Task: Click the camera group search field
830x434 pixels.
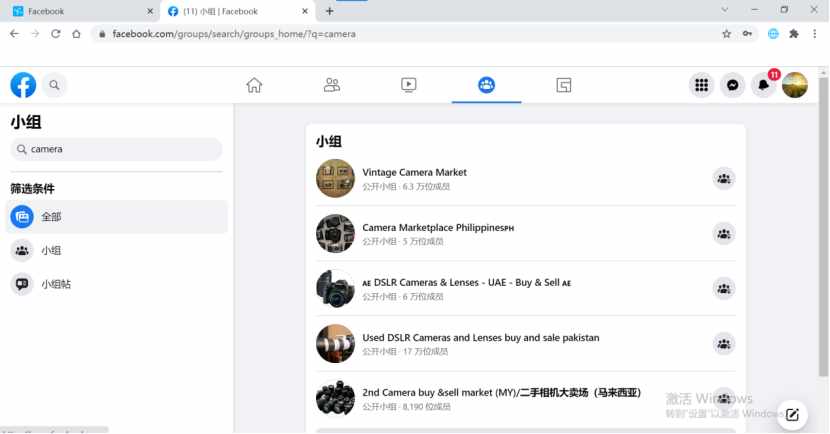Action: [116, 149]
